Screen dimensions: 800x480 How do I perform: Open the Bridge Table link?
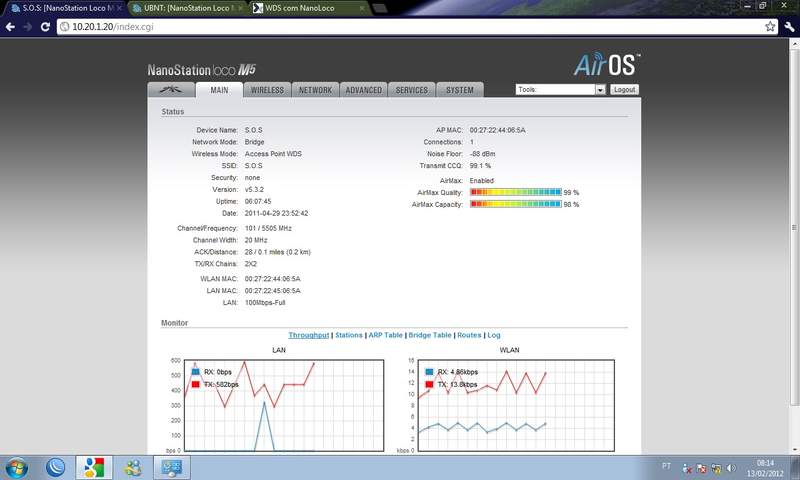[430, 335]
